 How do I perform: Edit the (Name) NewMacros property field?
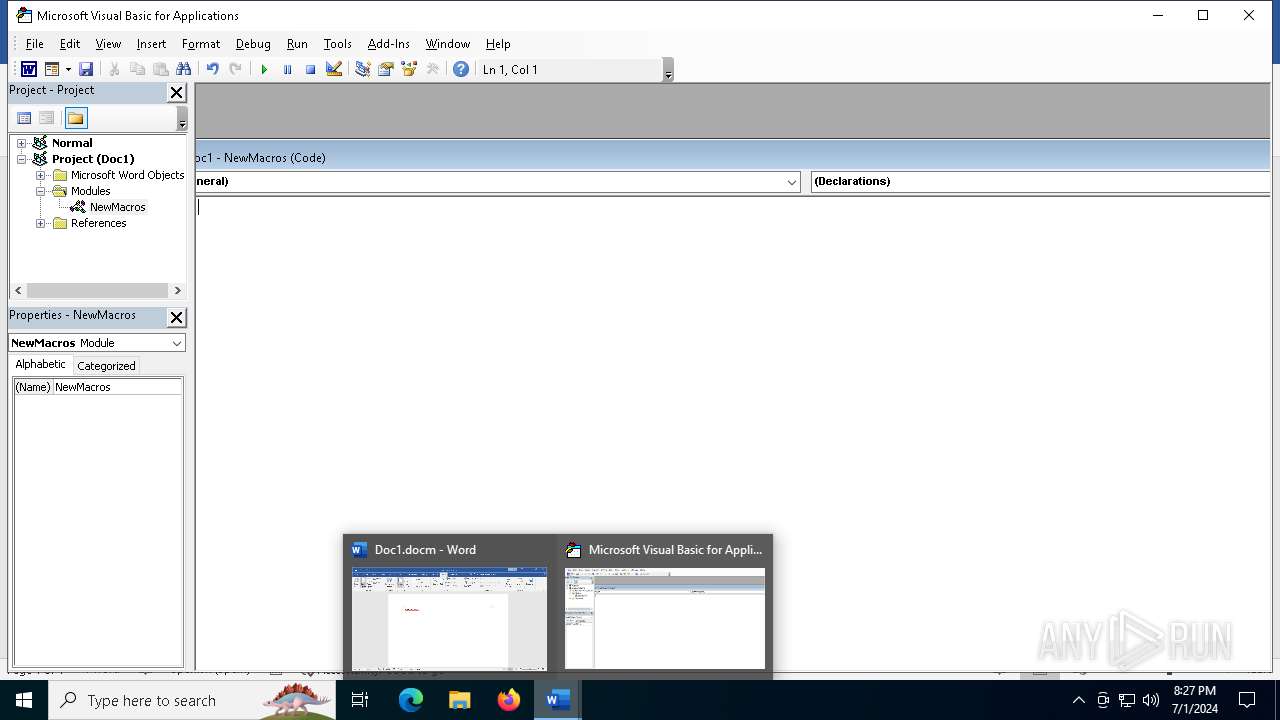pos(117,387)
